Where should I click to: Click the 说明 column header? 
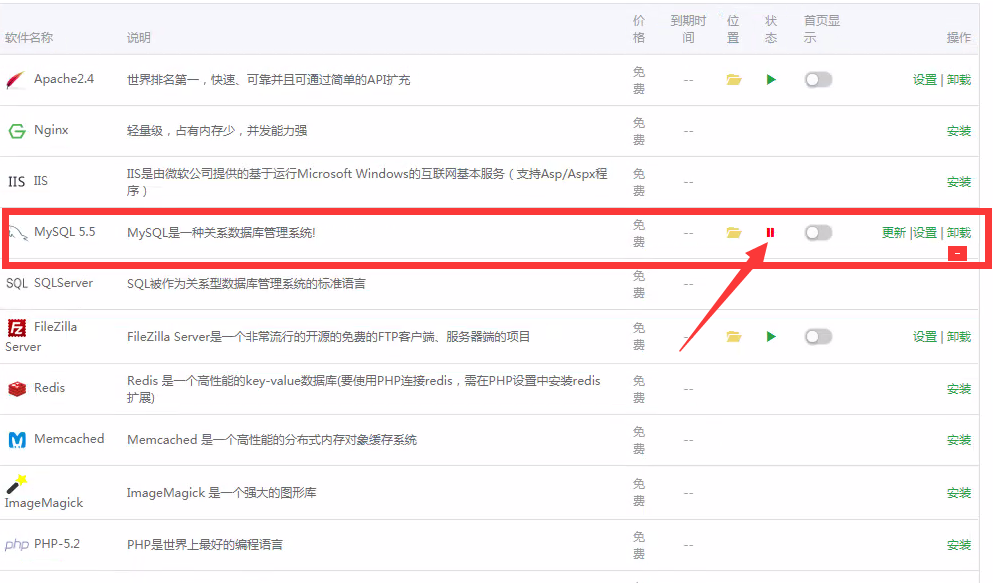(x=139, y=38)
